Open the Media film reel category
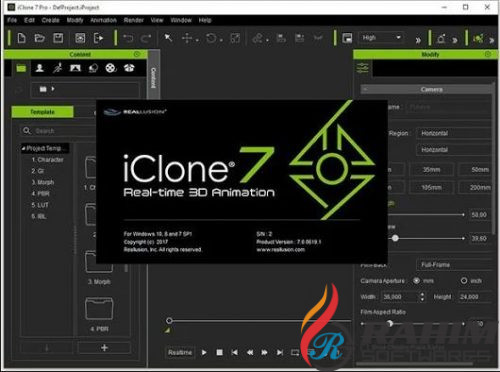 coord(111,68)
